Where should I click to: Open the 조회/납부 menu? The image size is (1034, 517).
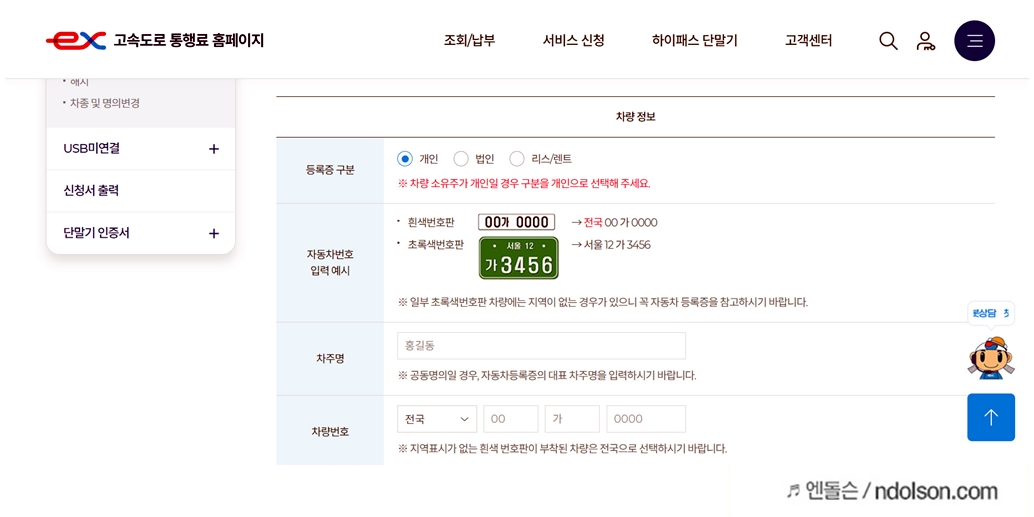(x=470, y=41)
